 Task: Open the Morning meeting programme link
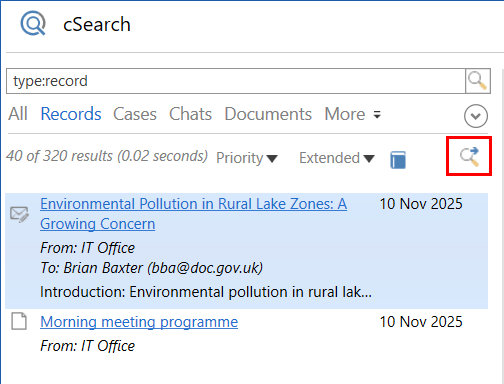(x=139, y=322)
